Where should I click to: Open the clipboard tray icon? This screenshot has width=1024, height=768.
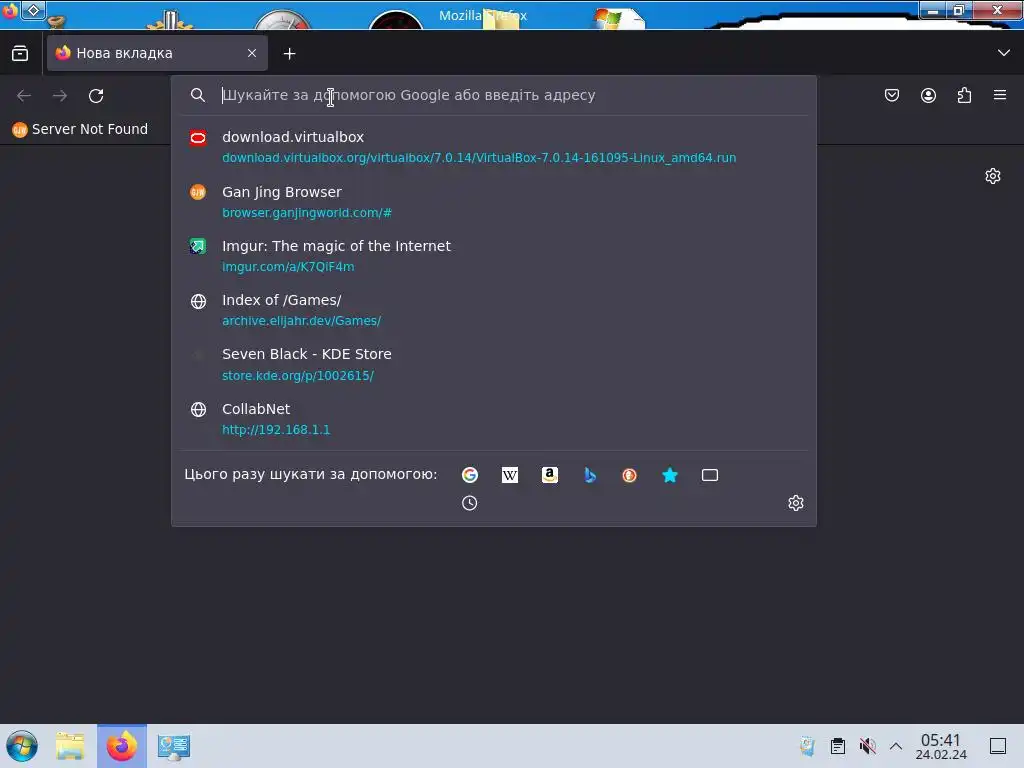coord(838,746)
